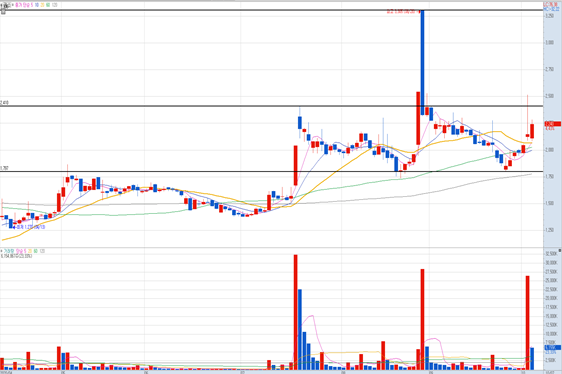The width and height of the screenshot is (562, 374).
Task: Click the 1.500 label on the price axis
Action: (x=549, y=203)
